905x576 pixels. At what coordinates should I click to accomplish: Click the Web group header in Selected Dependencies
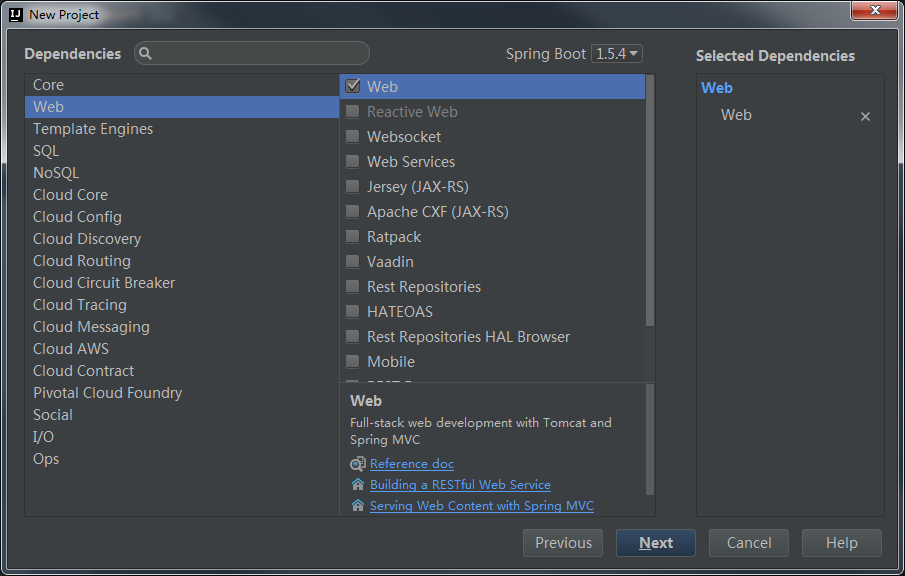(x=717, y=88)
